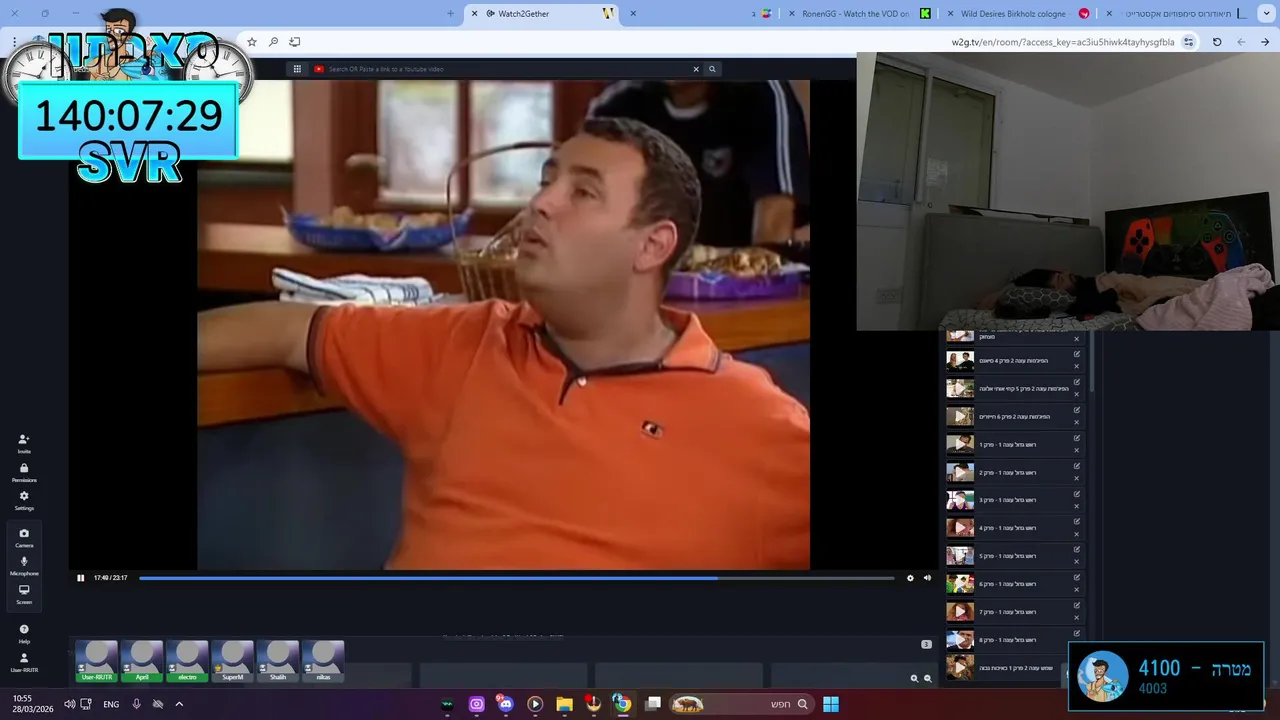Open the User-RRJTR profile in the sidebar
The width and height of the screenshot is (1280, 720).
[x=24, y=662]
